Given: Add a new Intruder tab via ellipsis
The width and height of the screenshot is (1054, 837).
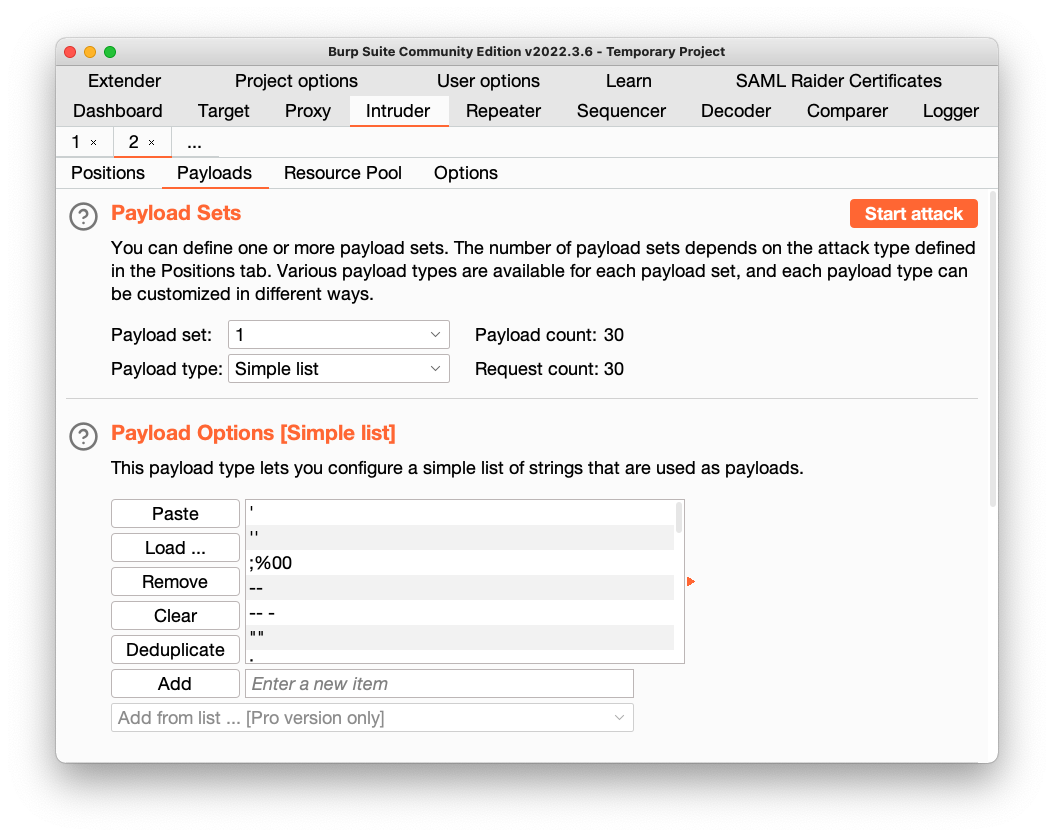Looking at the screenshot, I should pyautogui.click(x=194, y=143).
